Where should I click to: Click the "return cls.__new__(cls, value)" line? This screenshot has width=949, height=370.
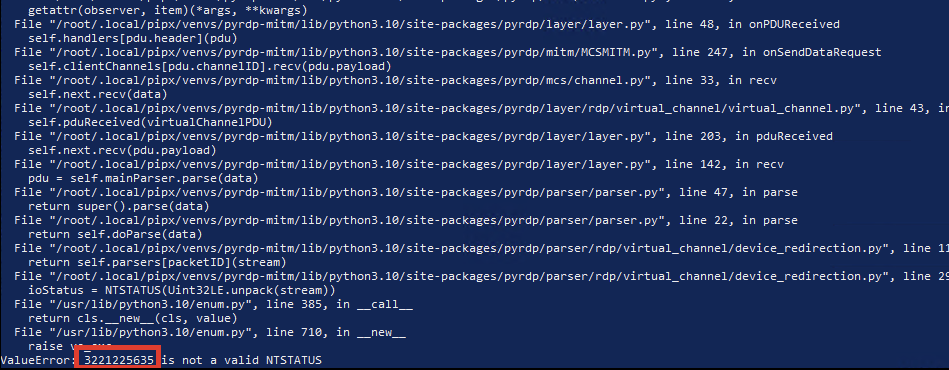click(133, 319)
